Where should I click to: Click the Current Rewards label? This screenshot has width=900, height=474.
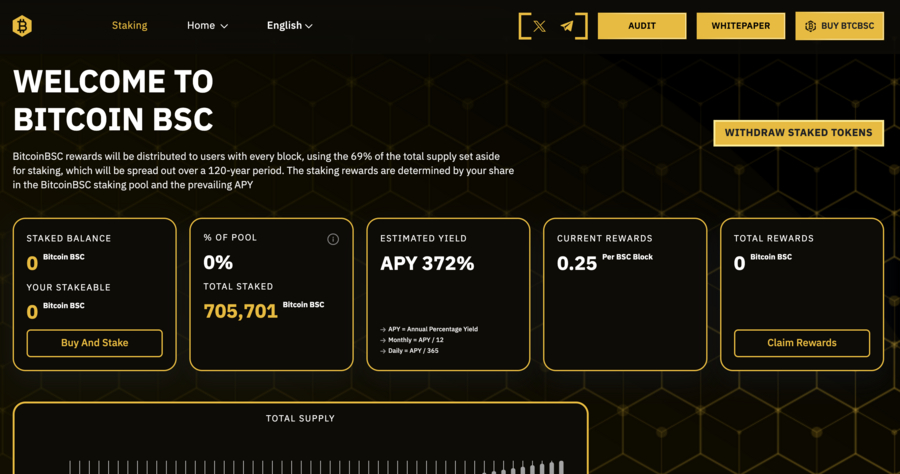[x=604, y=238]
